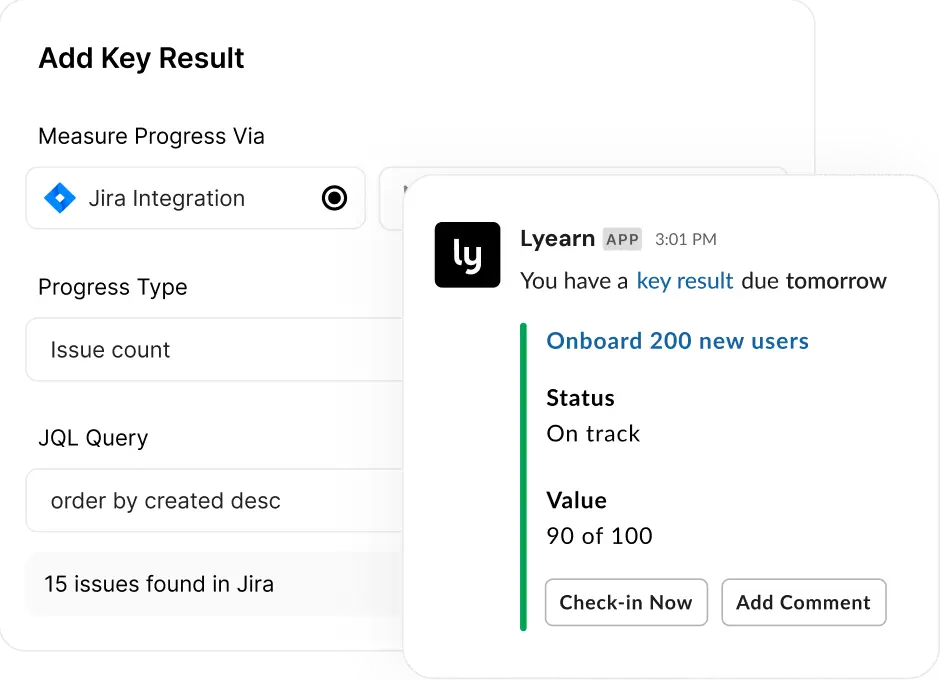Click the green status bar of attachment
This screenshot has height=680, width=940.
pos(523,477)
